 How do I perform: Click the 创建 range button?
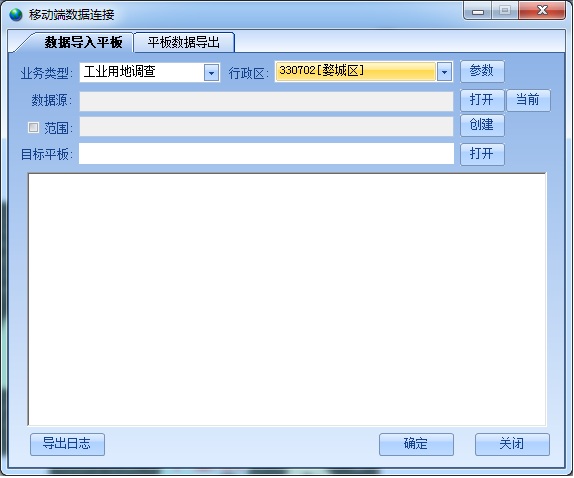point(482,125)
